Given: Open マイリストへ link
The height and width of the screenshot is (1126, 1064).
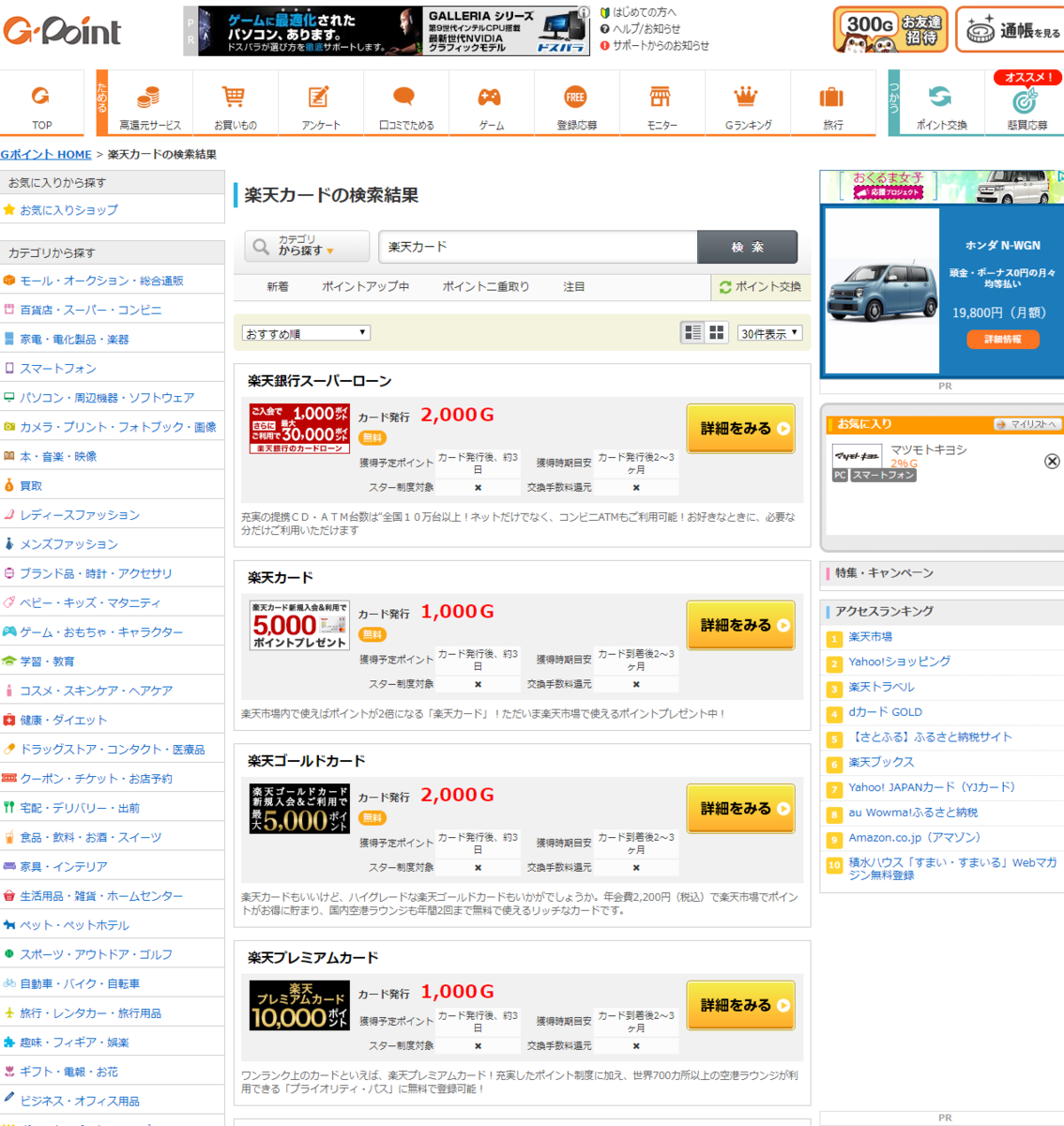Looking at the screenshot, I should pyautogui.click(x=1026, y=424).
